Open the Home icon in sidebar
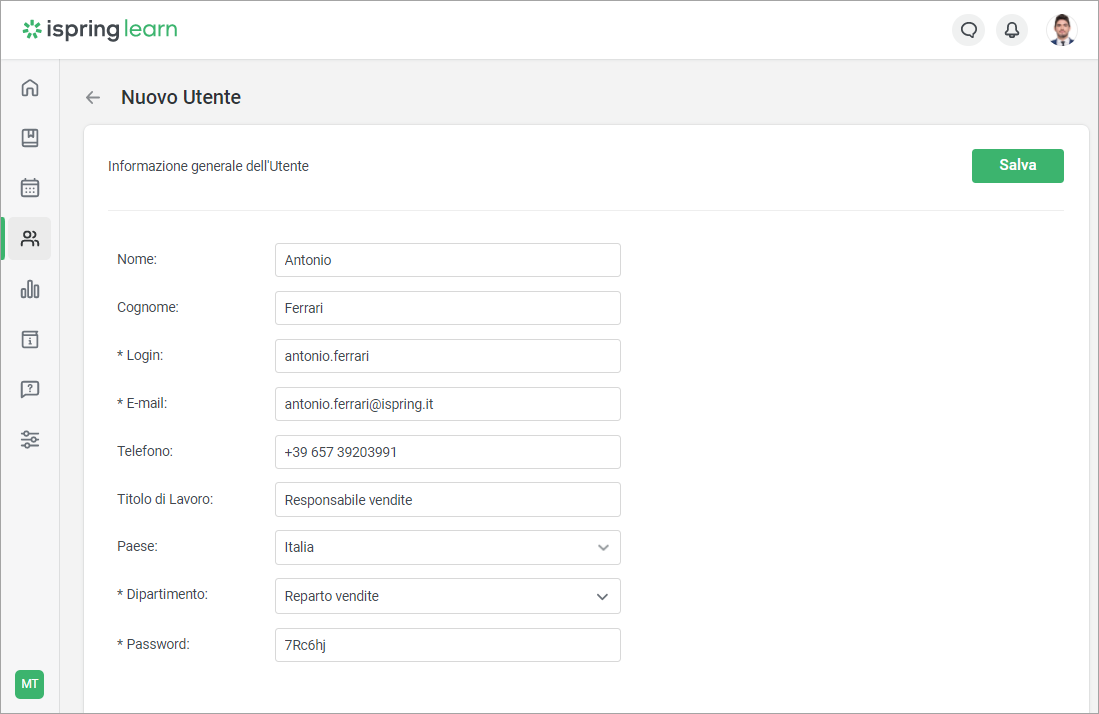 (30, 88)
